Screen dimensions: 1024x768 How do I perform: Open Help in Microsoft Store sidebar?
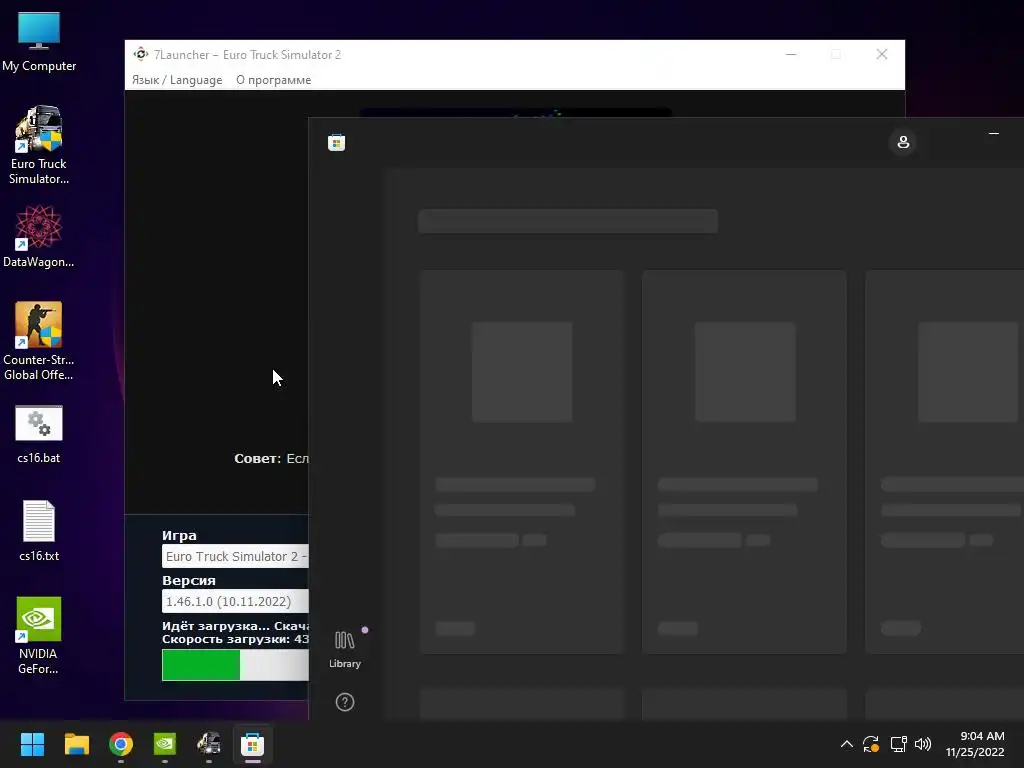pyautogui.click(x=345, y=702)
